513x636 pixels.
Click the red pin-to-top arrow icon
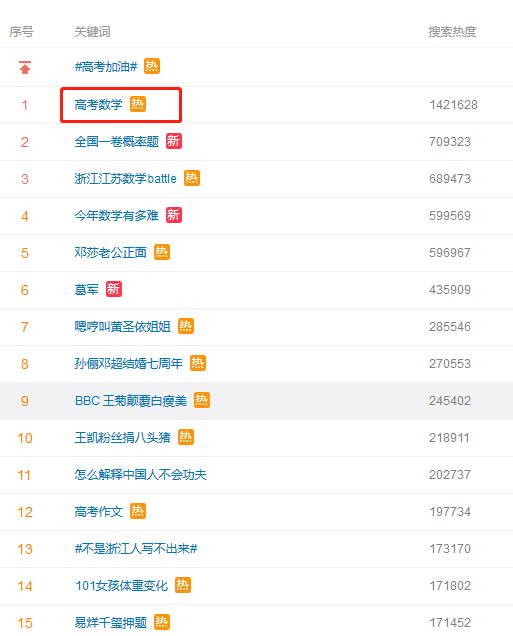pos(25,67)
